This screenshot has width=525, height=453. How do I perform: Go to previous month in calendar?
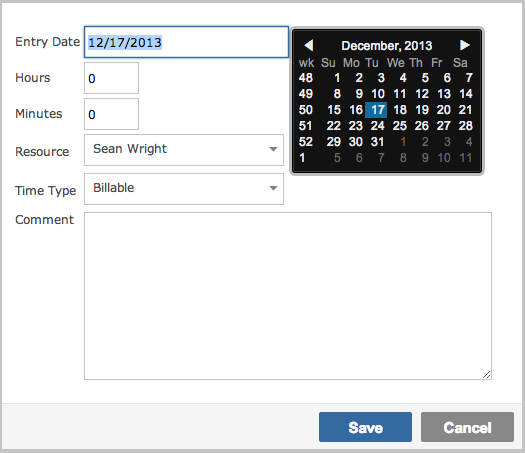pos(309,45)
